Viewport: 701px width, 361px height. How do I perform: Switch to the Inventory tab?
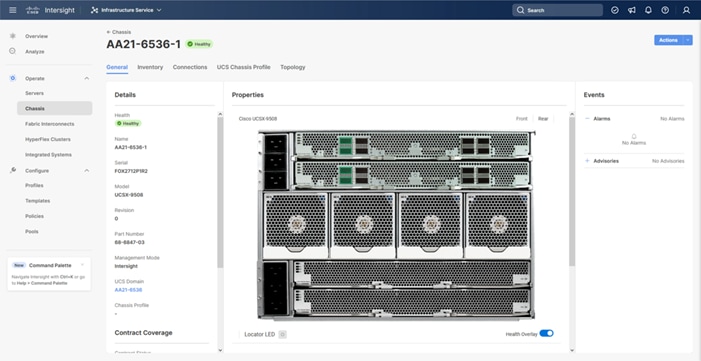150,67
